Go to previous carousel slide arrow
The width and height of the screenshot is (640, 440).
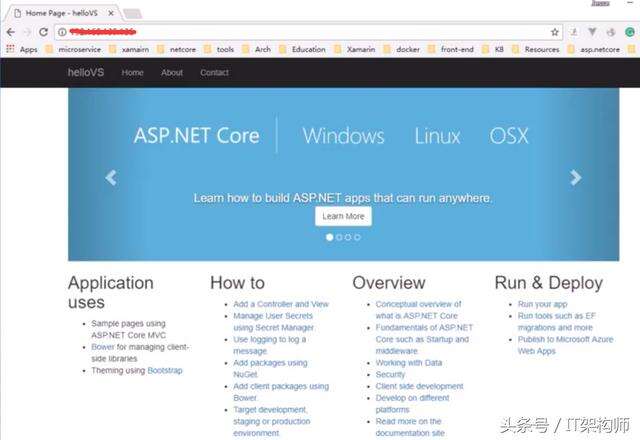pos(111,178)
